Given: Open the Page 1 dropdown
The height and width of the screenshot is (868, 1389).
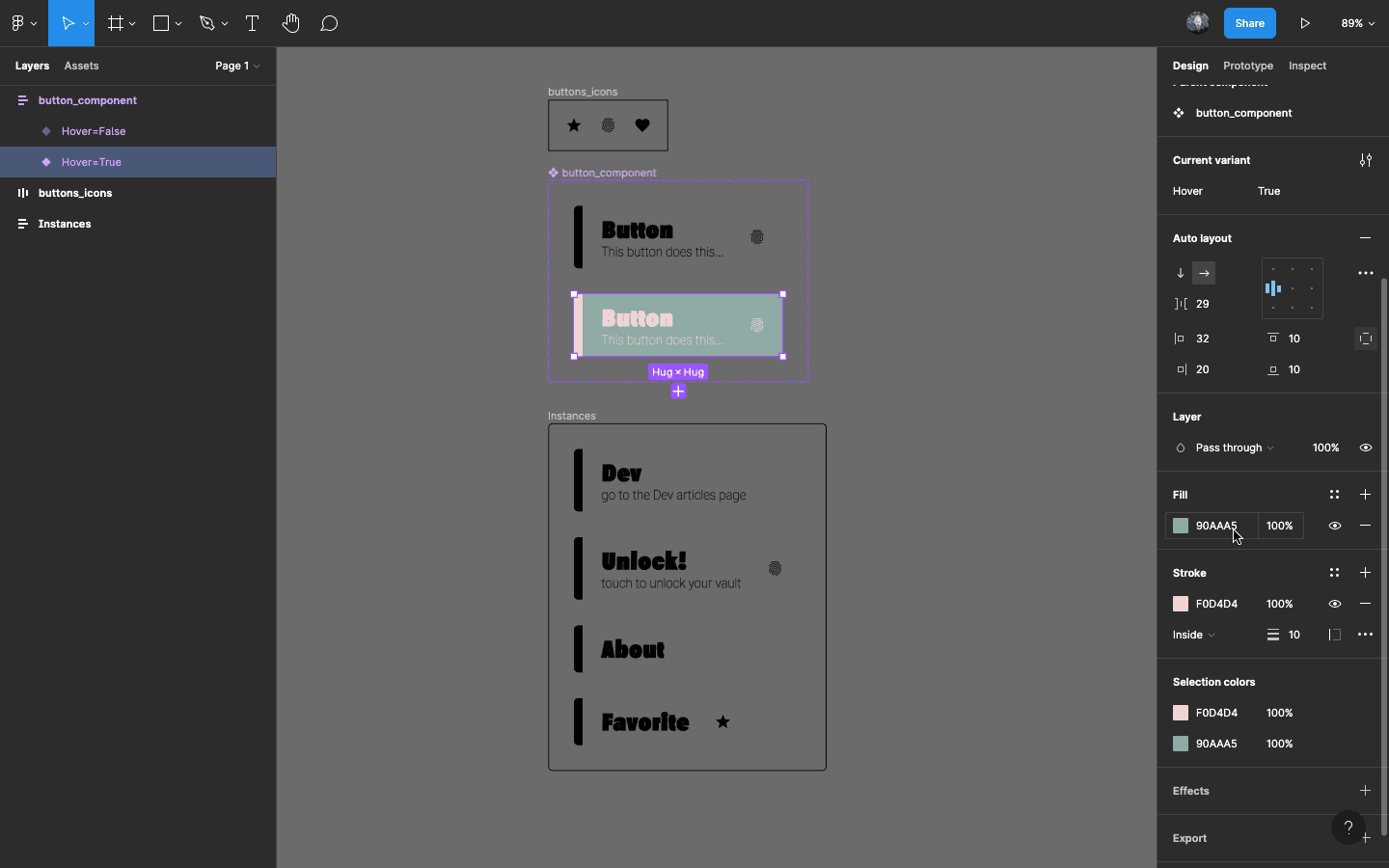Looking at the screenshot, I should click(x=237, y=66).
